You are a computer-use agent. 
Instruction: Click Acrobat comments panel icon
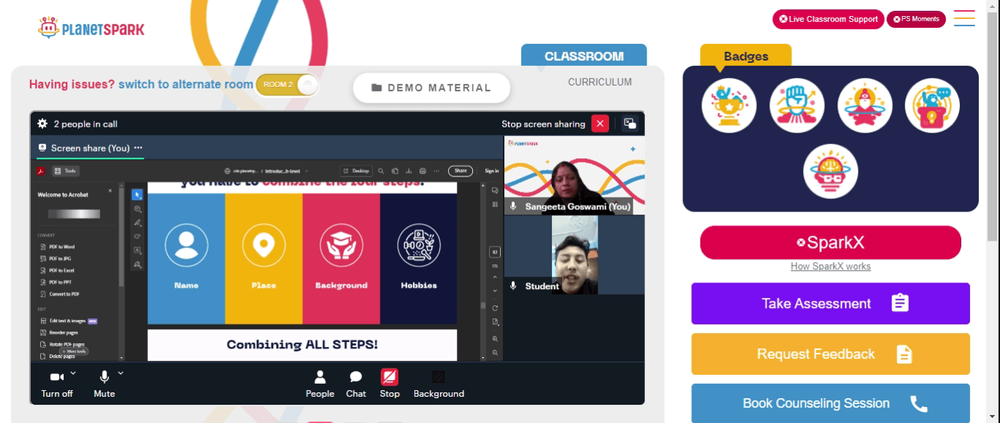495,190
